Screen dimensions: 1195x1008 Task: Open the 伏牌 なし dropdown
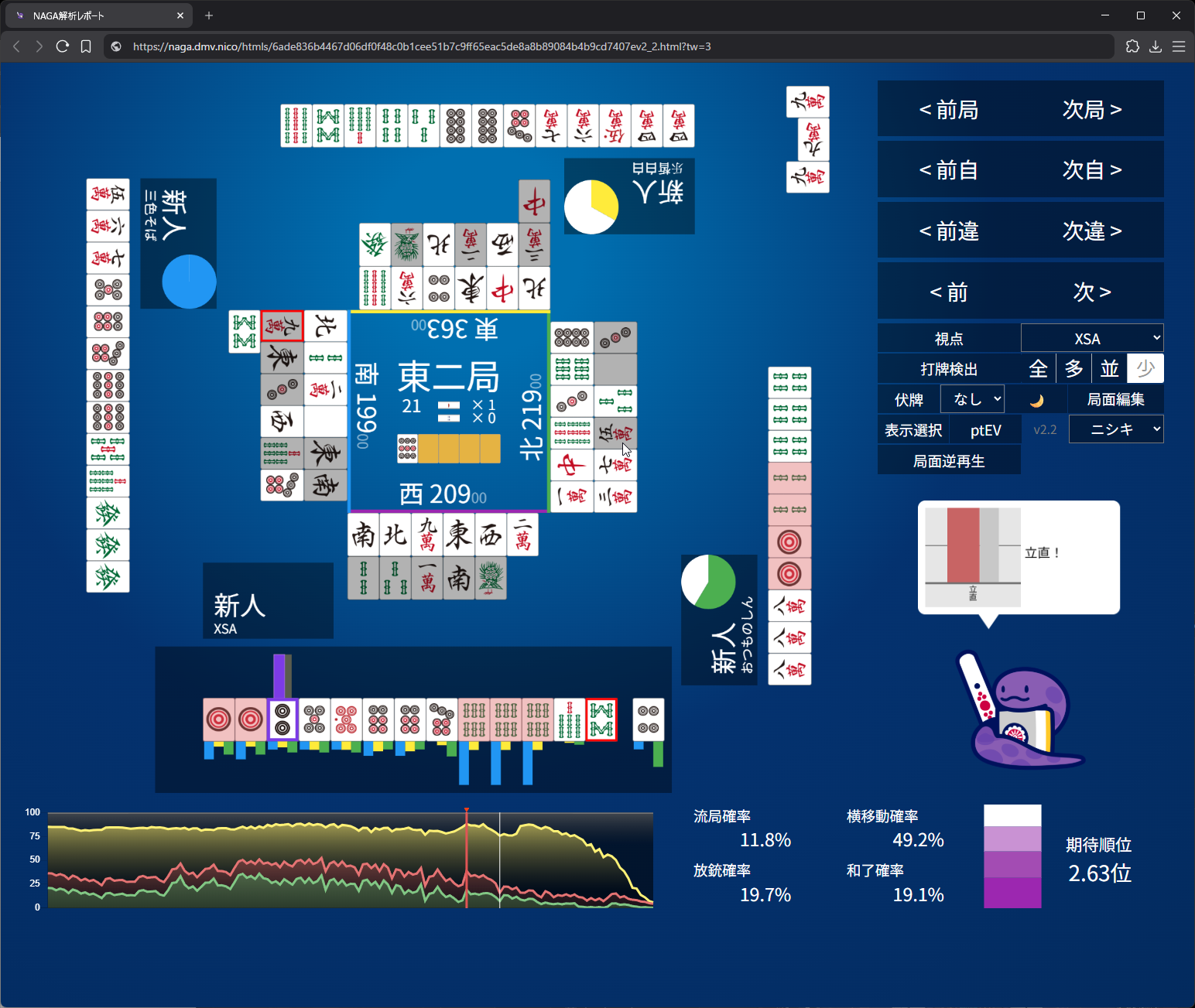coord(972,399)
